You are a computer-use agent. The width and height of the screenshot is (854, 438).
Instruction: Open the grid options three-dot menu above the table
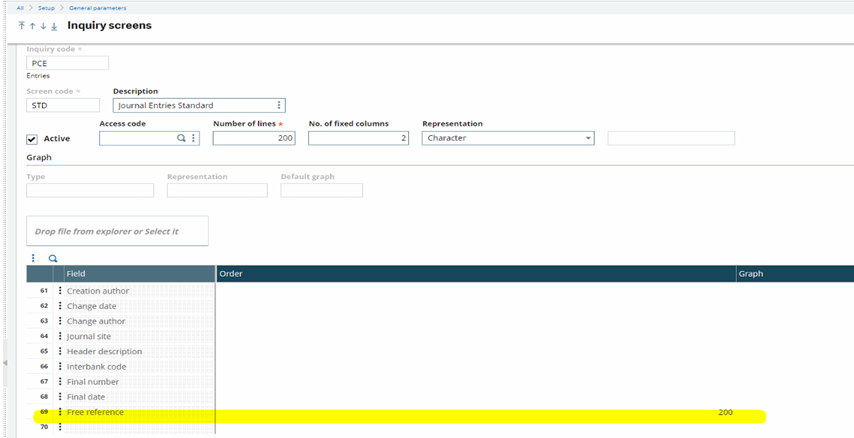pyautogui.click(x=33, y=258)
